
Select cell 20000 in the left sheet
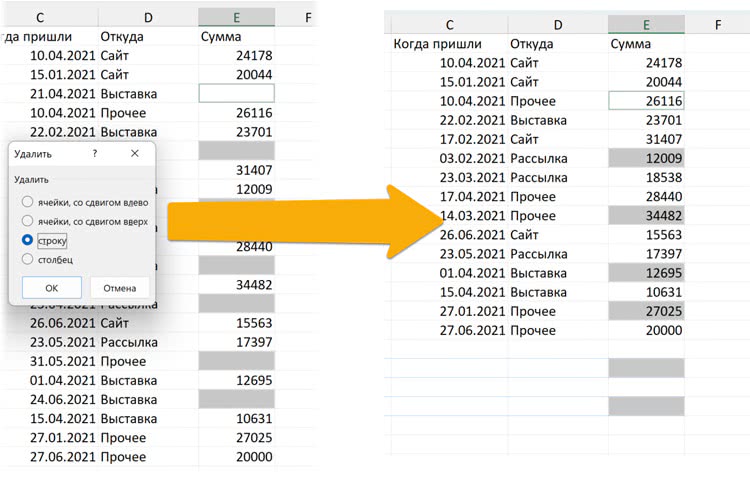(x=236, y=457)
